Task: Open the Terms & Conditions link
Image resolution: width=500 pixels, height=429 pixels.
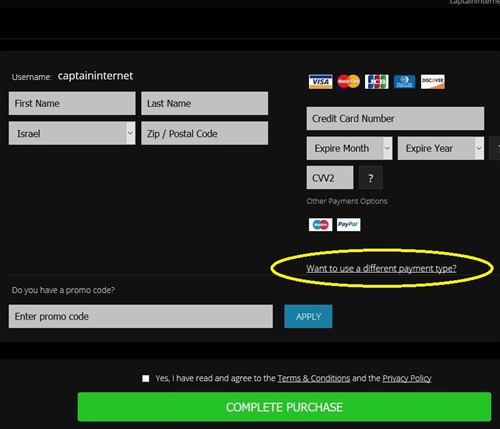Action: pyautogui.click(x=314, y=378)
